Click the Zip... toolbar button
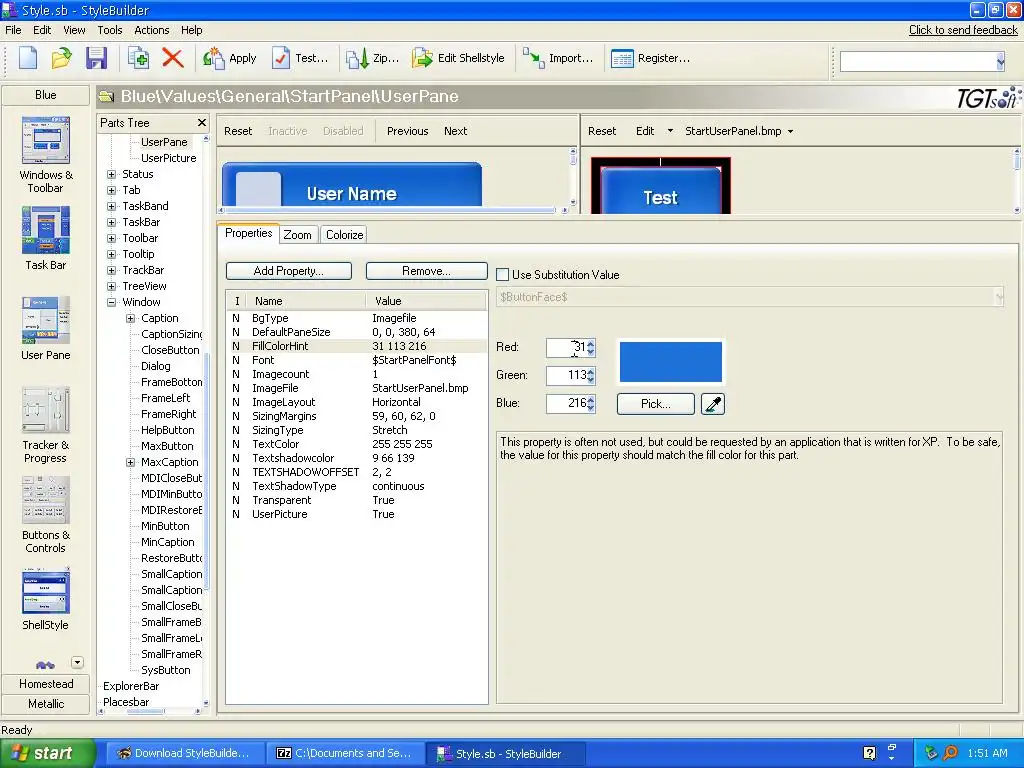Viewport: 1024px width, 768px height. pos(372,58)
